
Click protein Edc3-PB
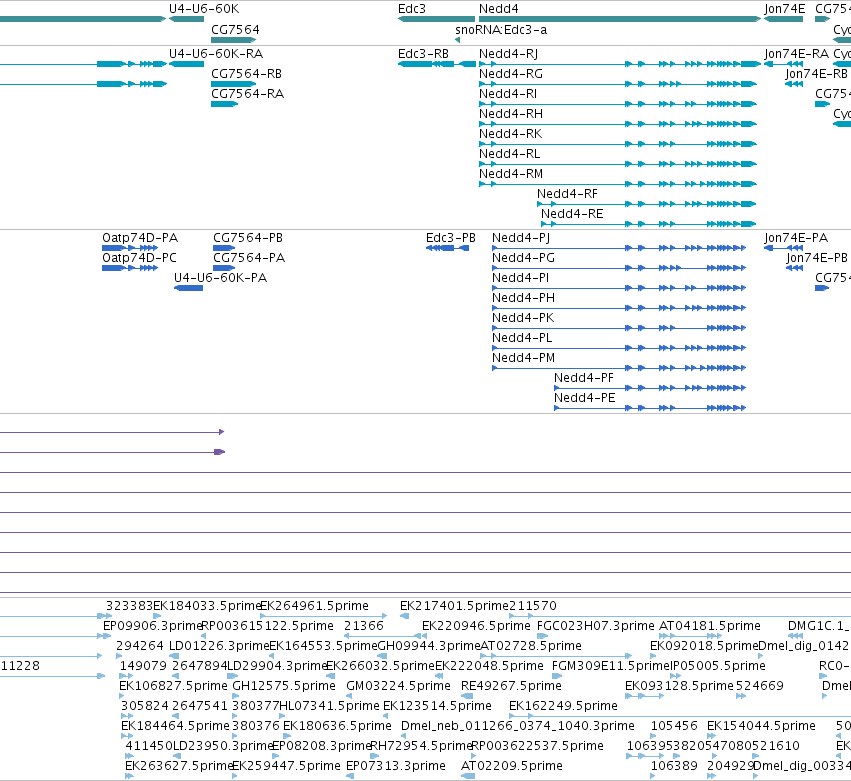click(x=448, y=248)
